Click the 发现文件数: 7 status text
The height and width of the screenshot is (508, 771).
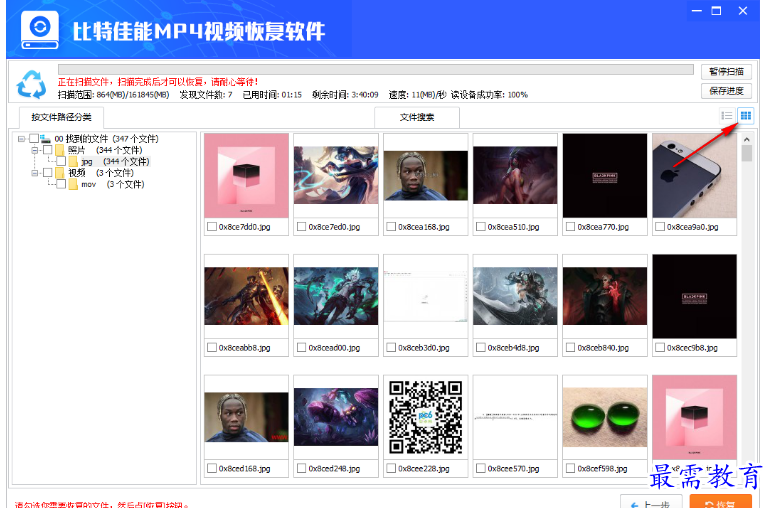(x=206, y=94)
